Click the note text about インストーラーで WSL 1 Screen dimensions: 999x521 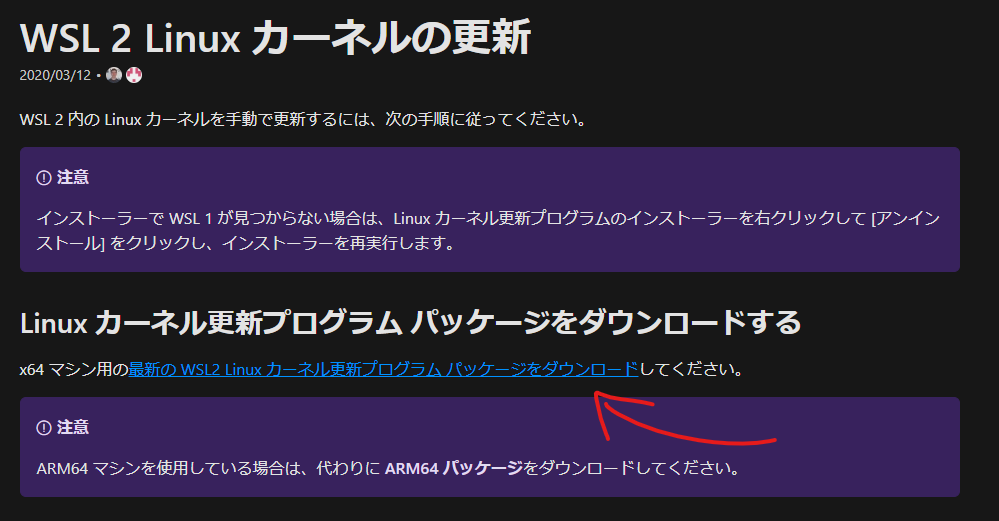488,231
